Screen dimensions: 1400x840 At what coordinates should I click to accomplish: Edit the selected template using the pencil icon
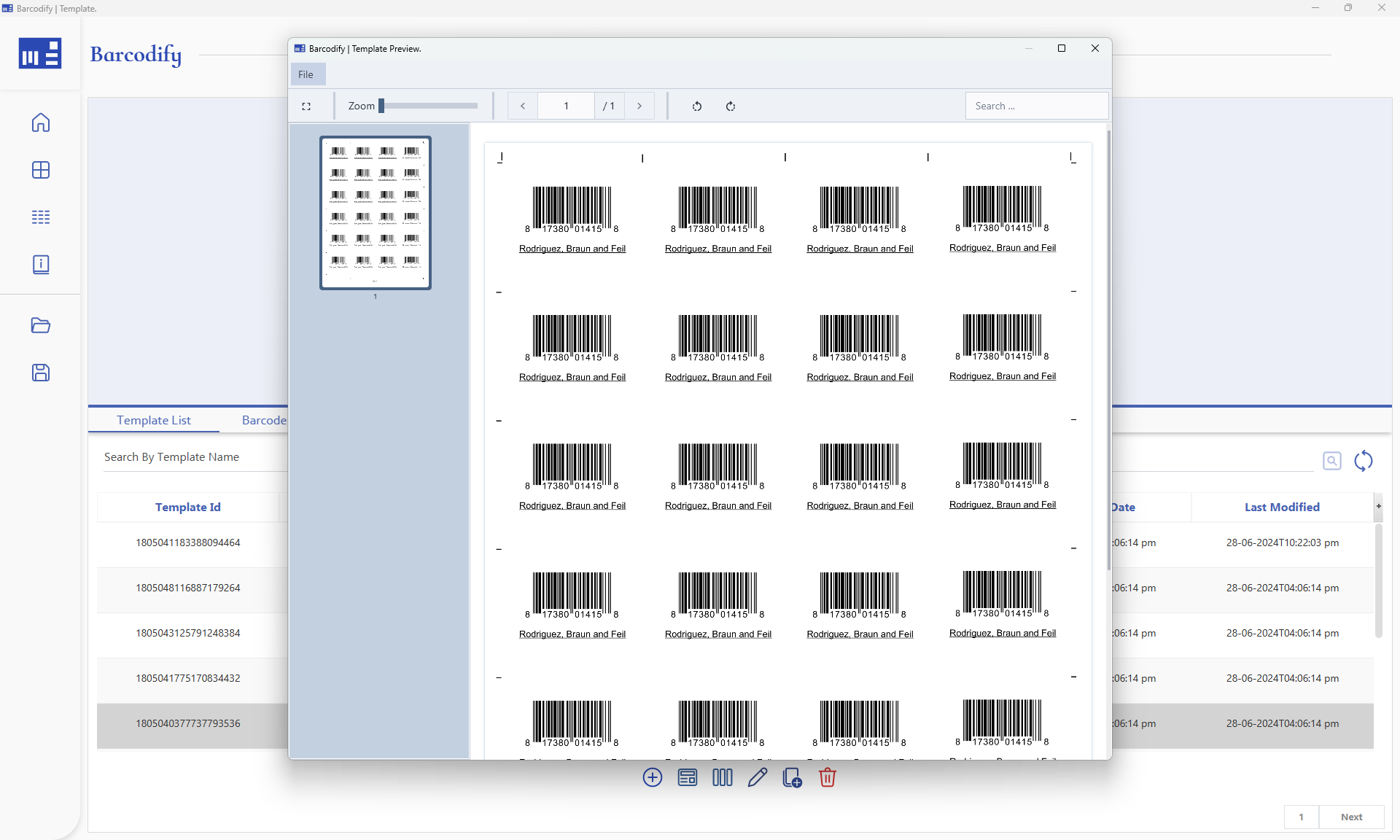coord(757,777)
